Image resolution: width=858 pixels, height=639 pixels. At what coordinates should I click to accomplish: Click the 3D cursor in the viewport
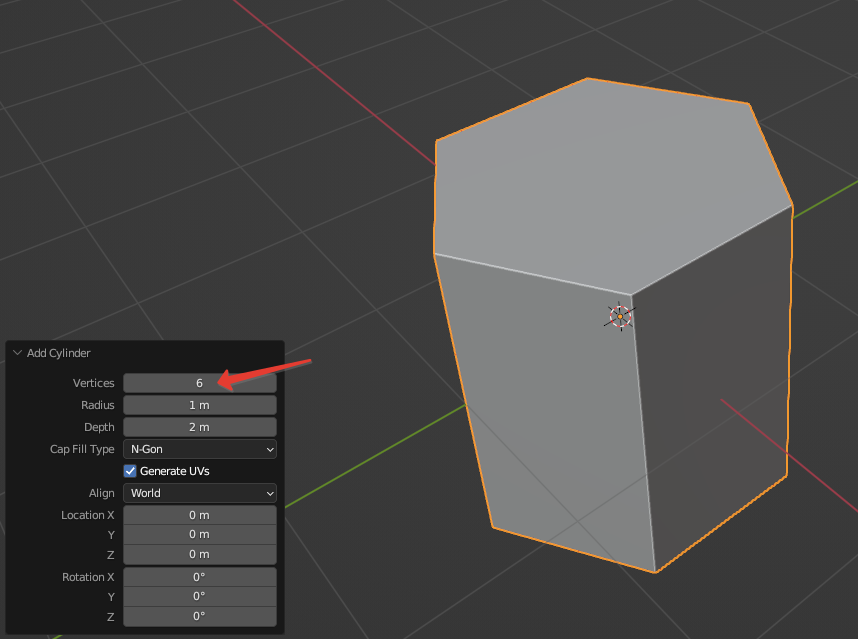(620, 316)
